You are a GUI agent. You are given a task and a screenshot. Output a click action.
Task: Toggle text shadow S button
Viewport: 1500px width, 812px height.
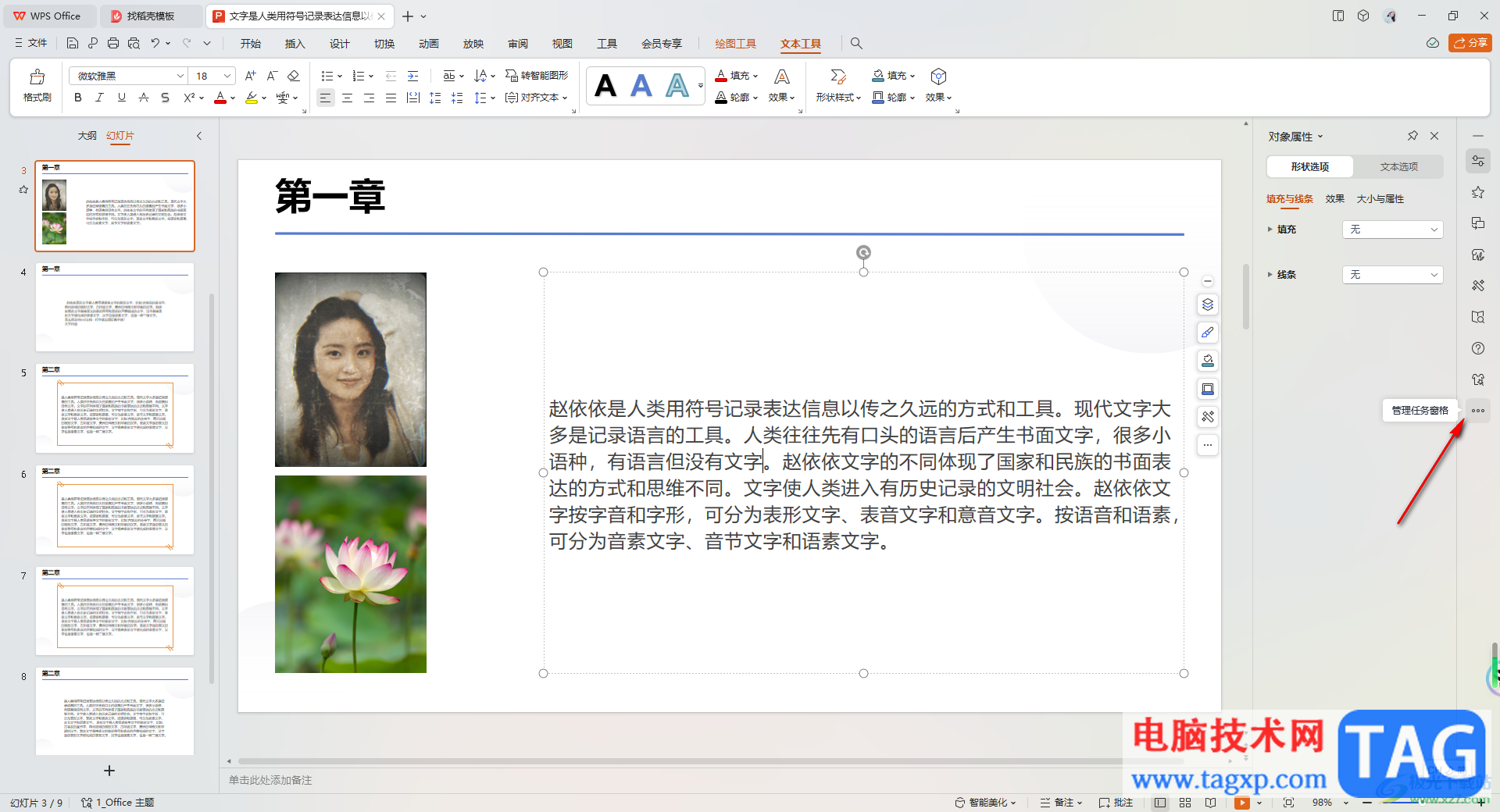[x=165, y=98]
